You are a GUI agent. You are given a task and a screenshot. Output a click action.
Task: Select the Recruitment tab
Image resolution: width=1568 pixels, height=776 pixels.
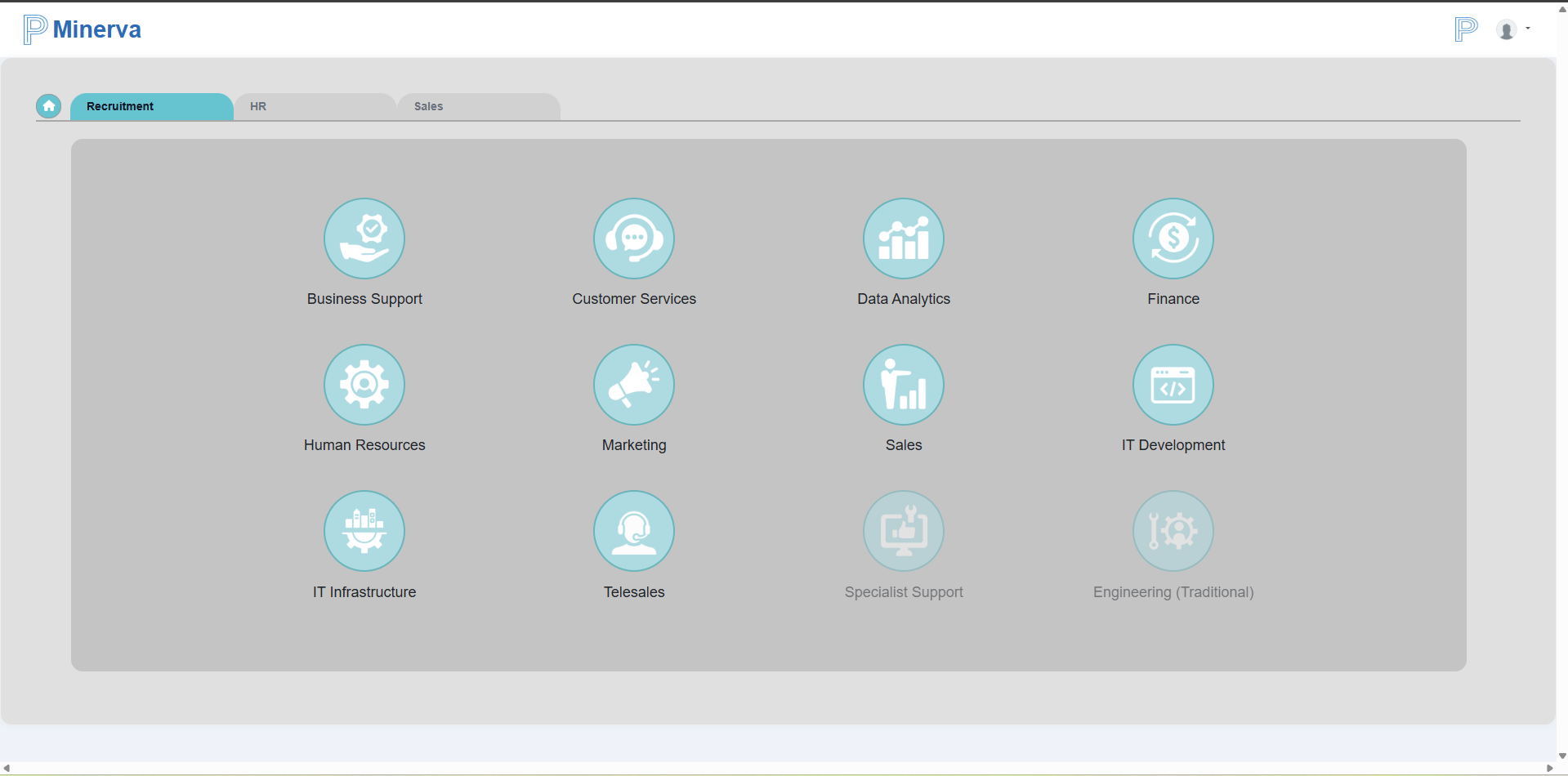(x=152, y=107)
